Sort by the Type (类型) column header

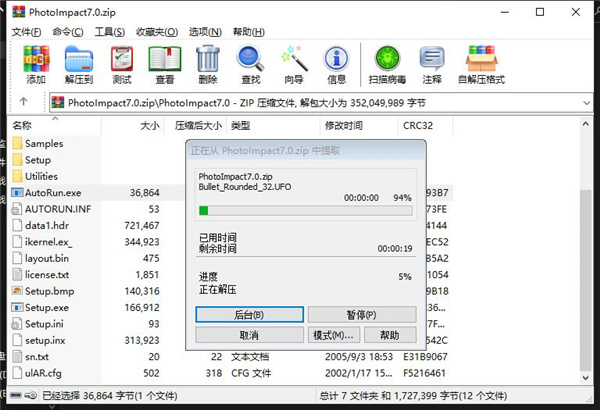pos(273,126)
